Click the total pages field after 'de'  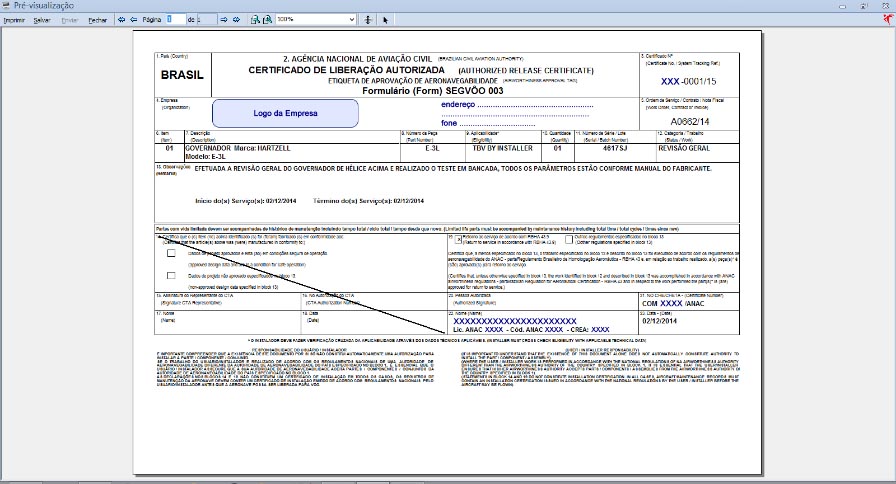(x=207, y=19)
